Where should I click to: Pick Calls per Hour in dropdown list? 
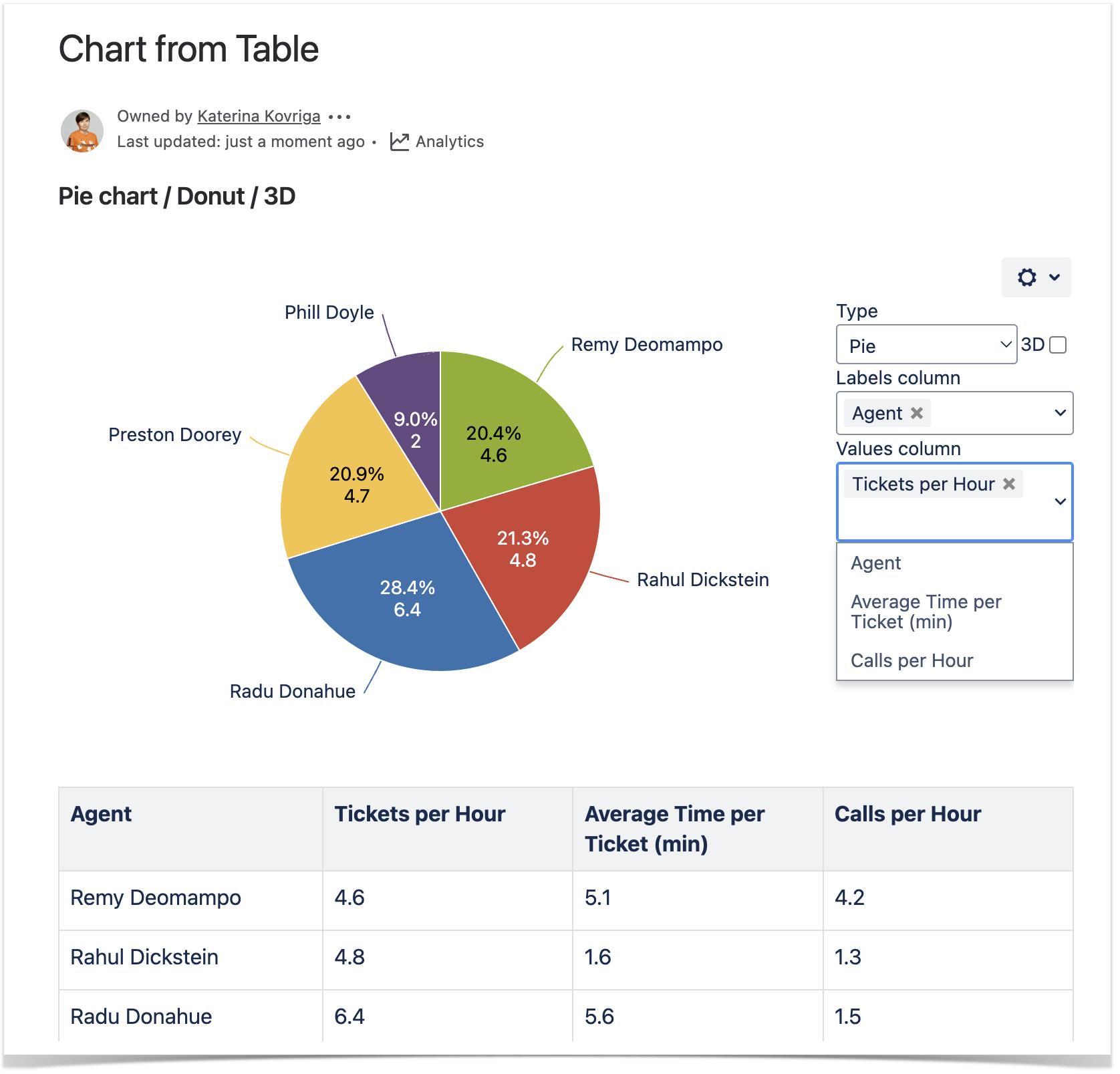pos(912,661)
